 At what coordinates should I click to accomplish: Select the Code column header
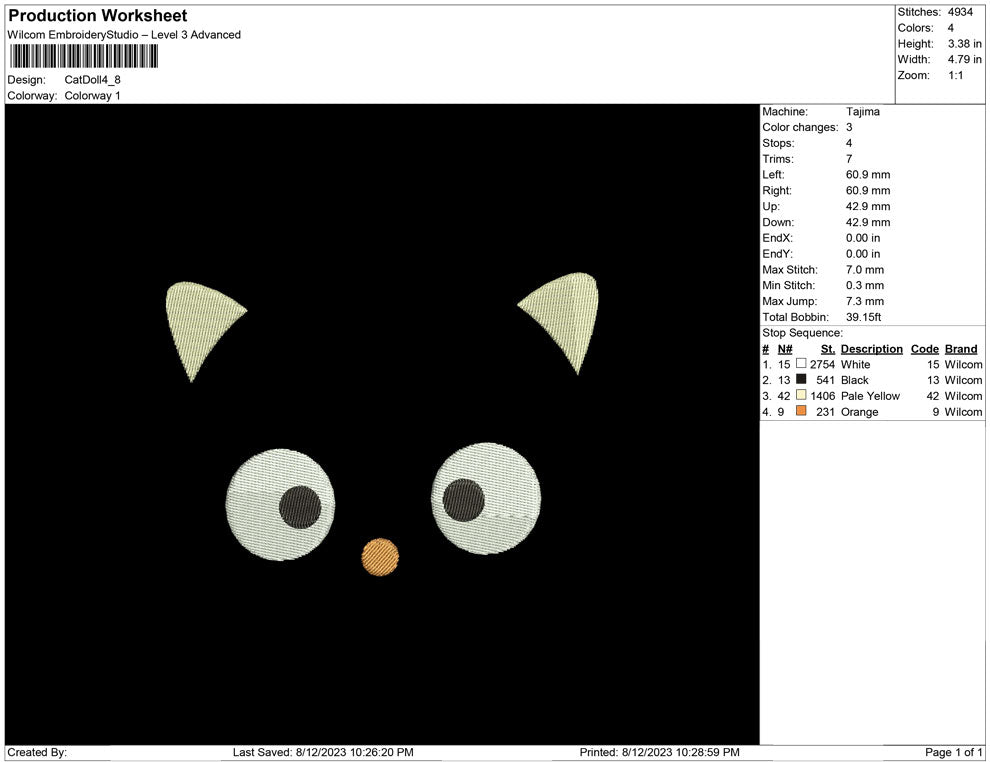point(925,349)
